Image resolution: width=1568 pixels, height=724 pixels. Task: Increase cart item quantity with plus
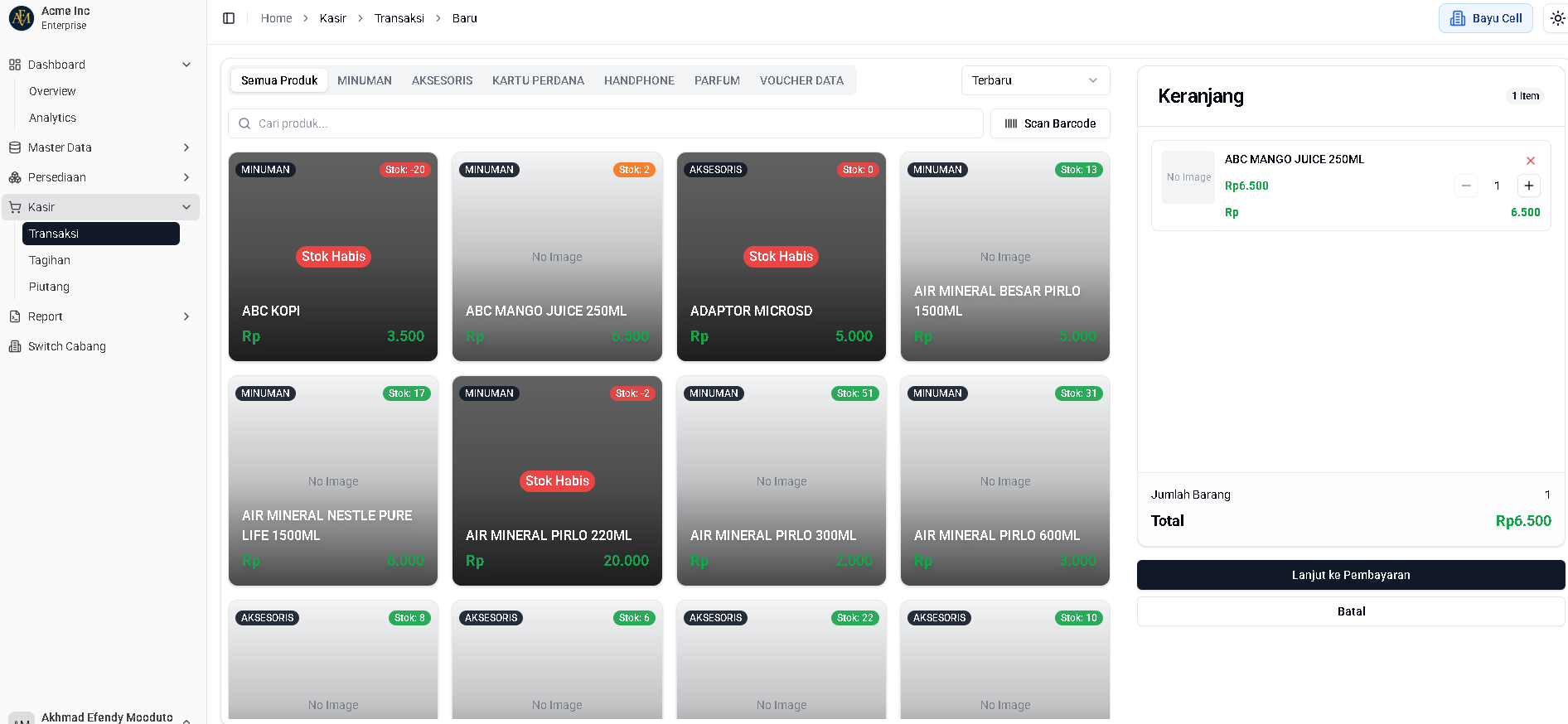1529,186
